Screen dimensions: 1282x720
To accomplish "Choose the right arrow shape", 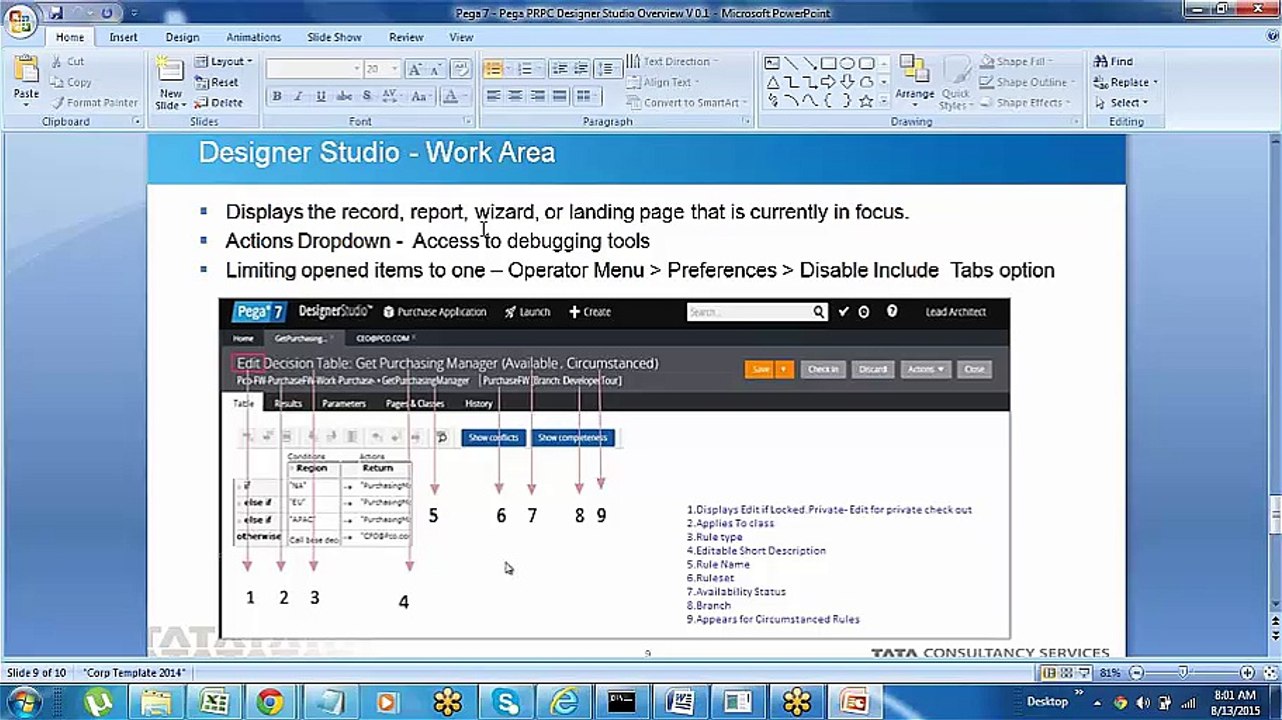I will click(x=828, y=82).
